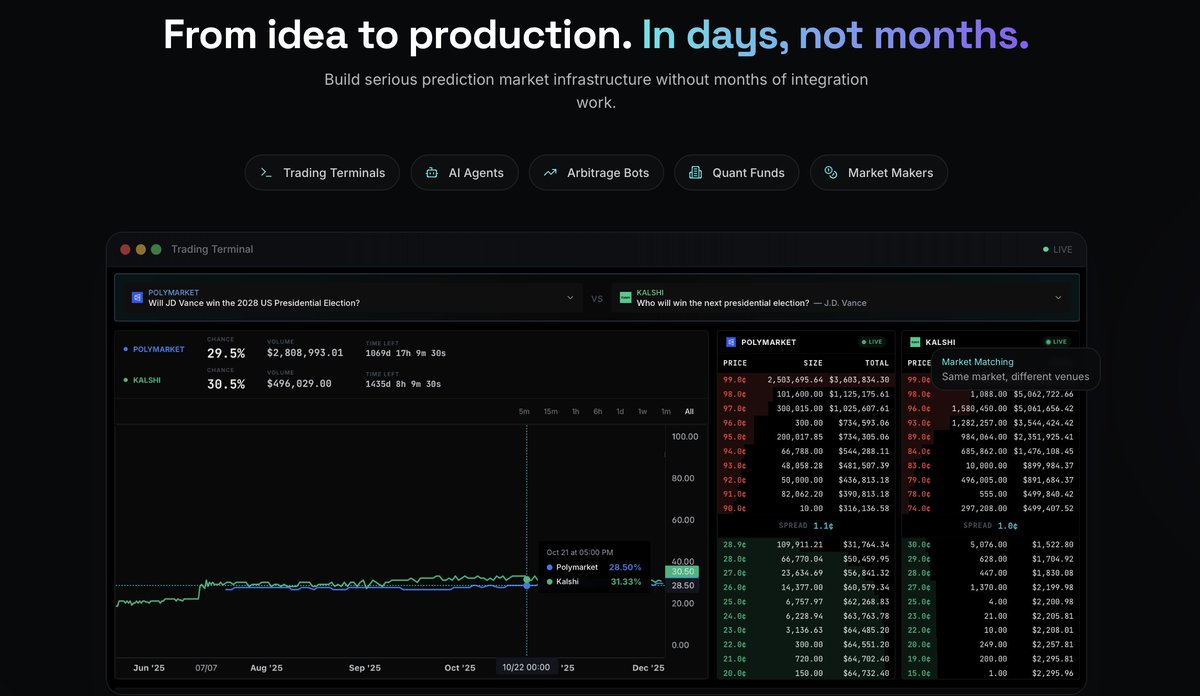Click the Trading Terminals pill button
The height and width of the screenshot is (696, 1200).
(x=322, y=173)
